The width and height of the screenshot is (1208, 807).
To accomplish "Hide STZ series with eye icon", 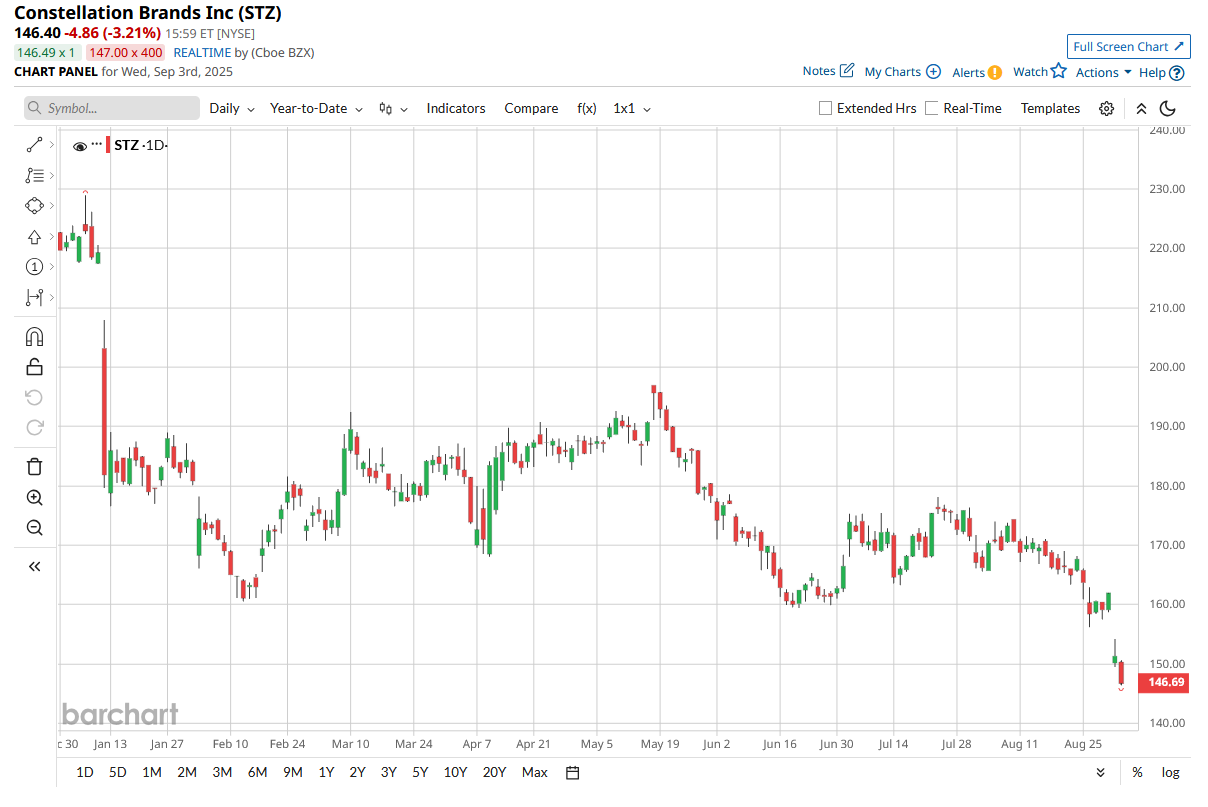I will point(80,146).
